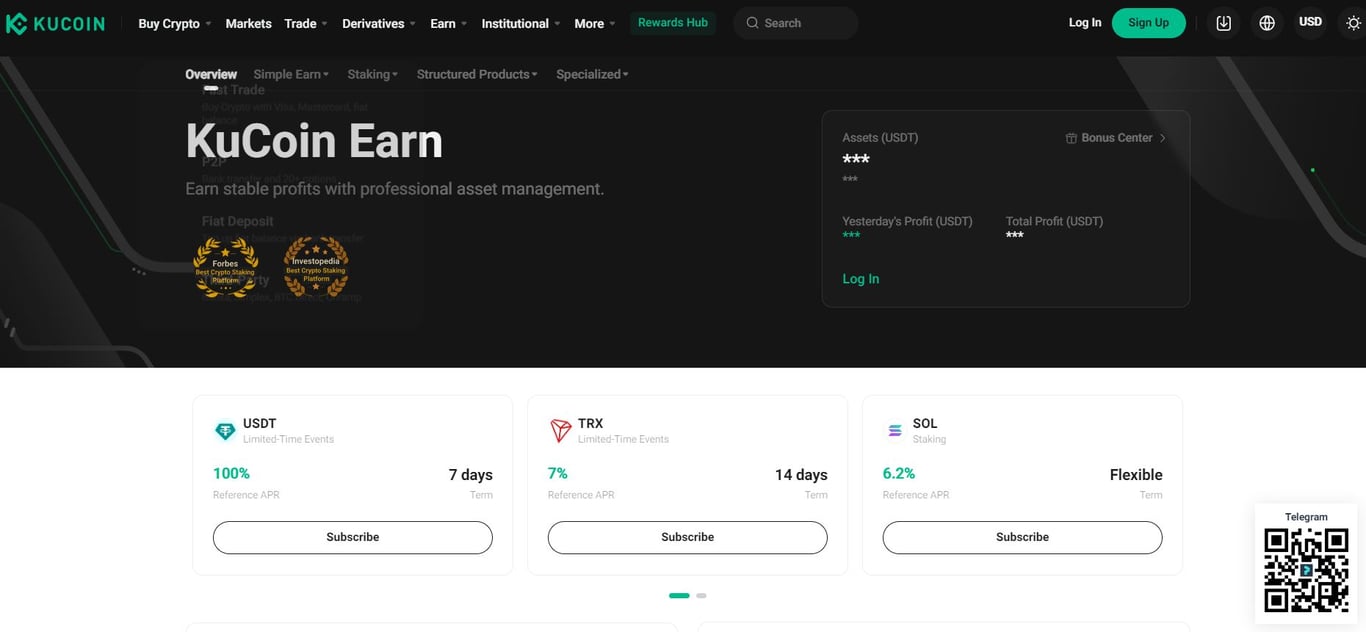
Task: Click the TRX coin icon
Action: [x=560, y=430]
